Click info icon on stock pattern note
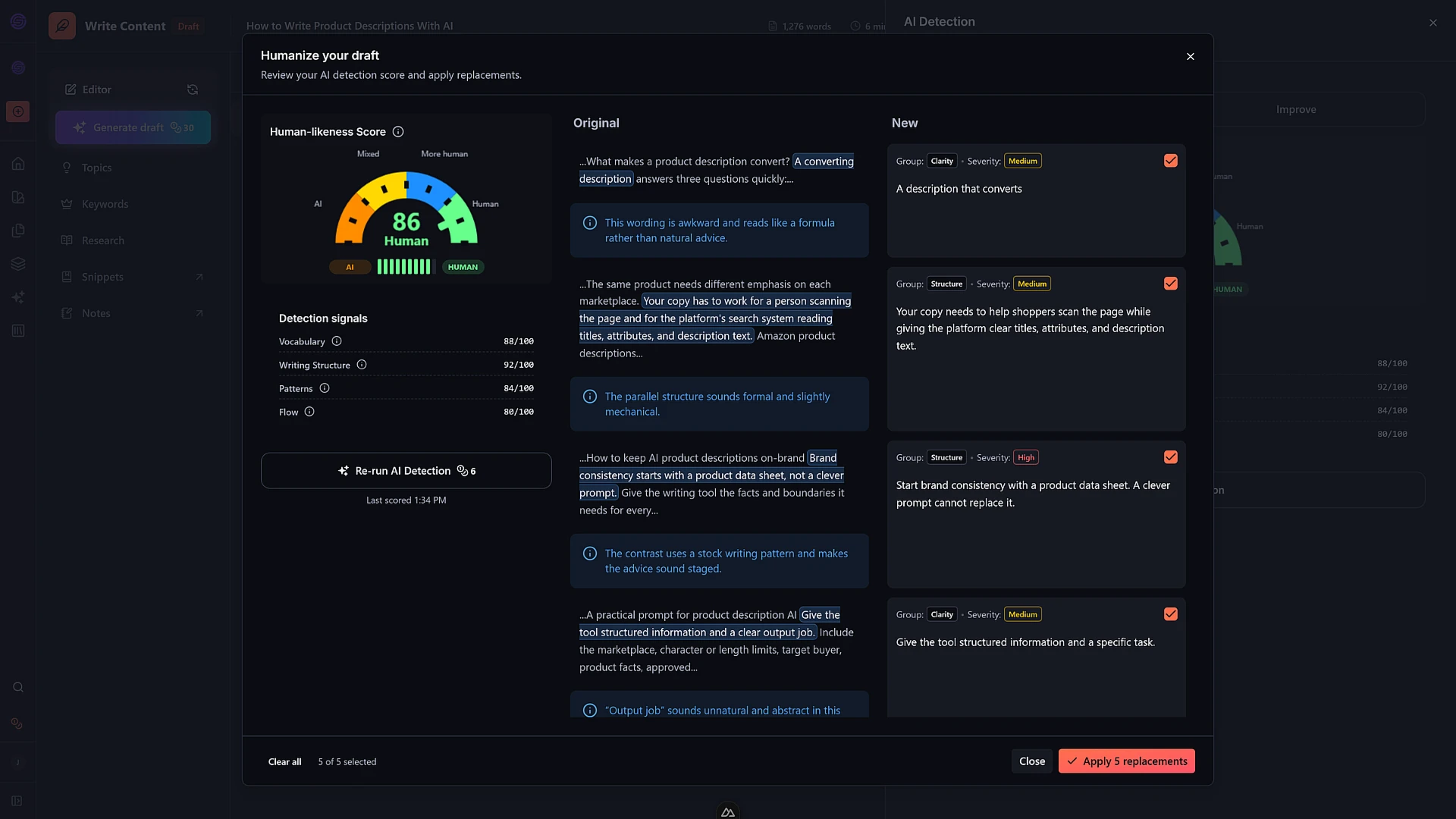This screenshot has width=1456, height=819. (x=590, y=554)
